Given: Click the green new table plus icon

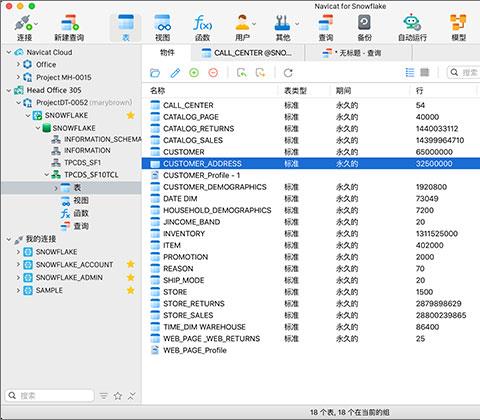Looking at the screenshot, I should coord(194,73).
